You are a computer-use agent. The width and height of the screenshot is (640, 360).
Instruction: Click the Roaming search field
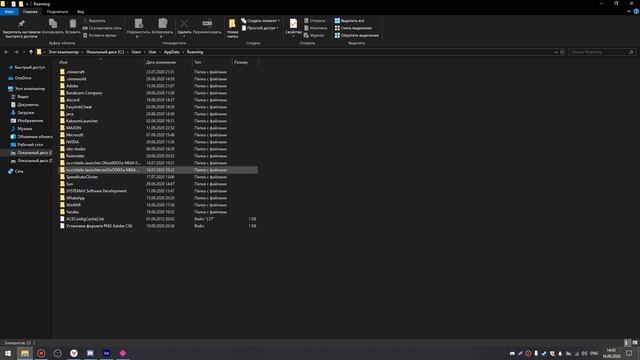click(x=602, y=52)
